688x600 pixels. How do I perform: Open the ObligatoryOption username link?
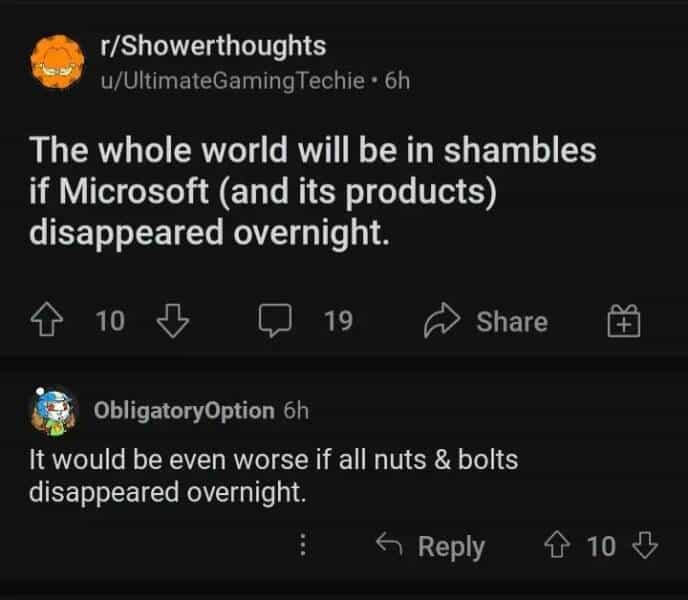point(183,410)
